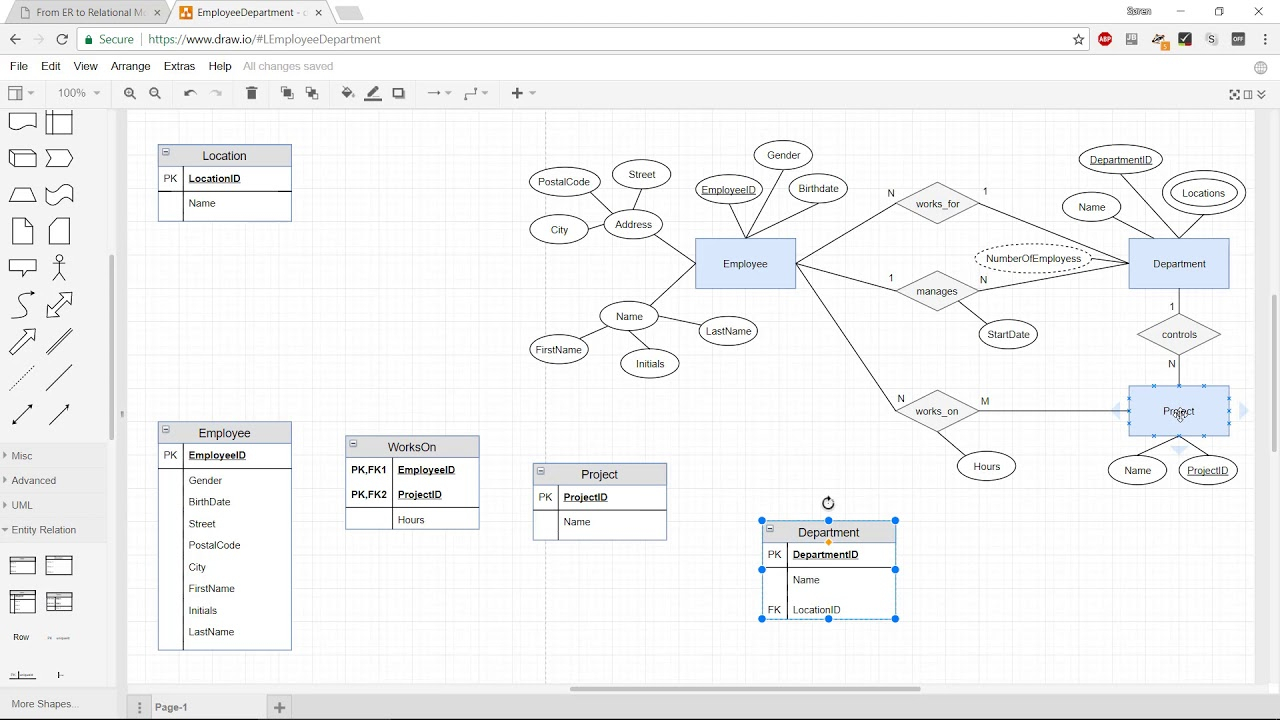The image size is (1280, 720).
Task: Delete selection with the trash icon
Action: coord(252,93)
